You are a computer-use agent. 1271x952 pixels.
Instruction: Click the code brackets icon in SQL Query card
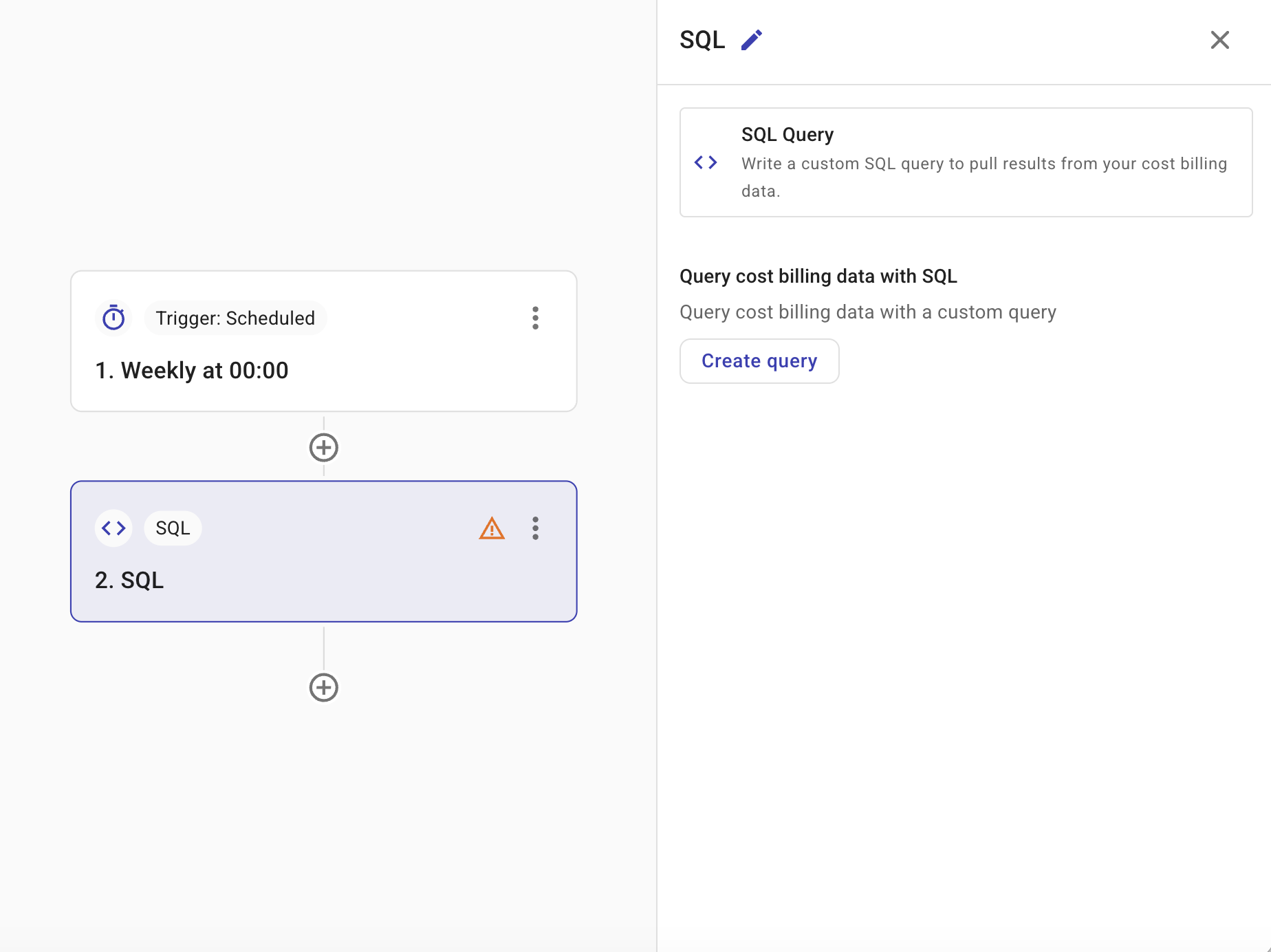click(706, 162)
